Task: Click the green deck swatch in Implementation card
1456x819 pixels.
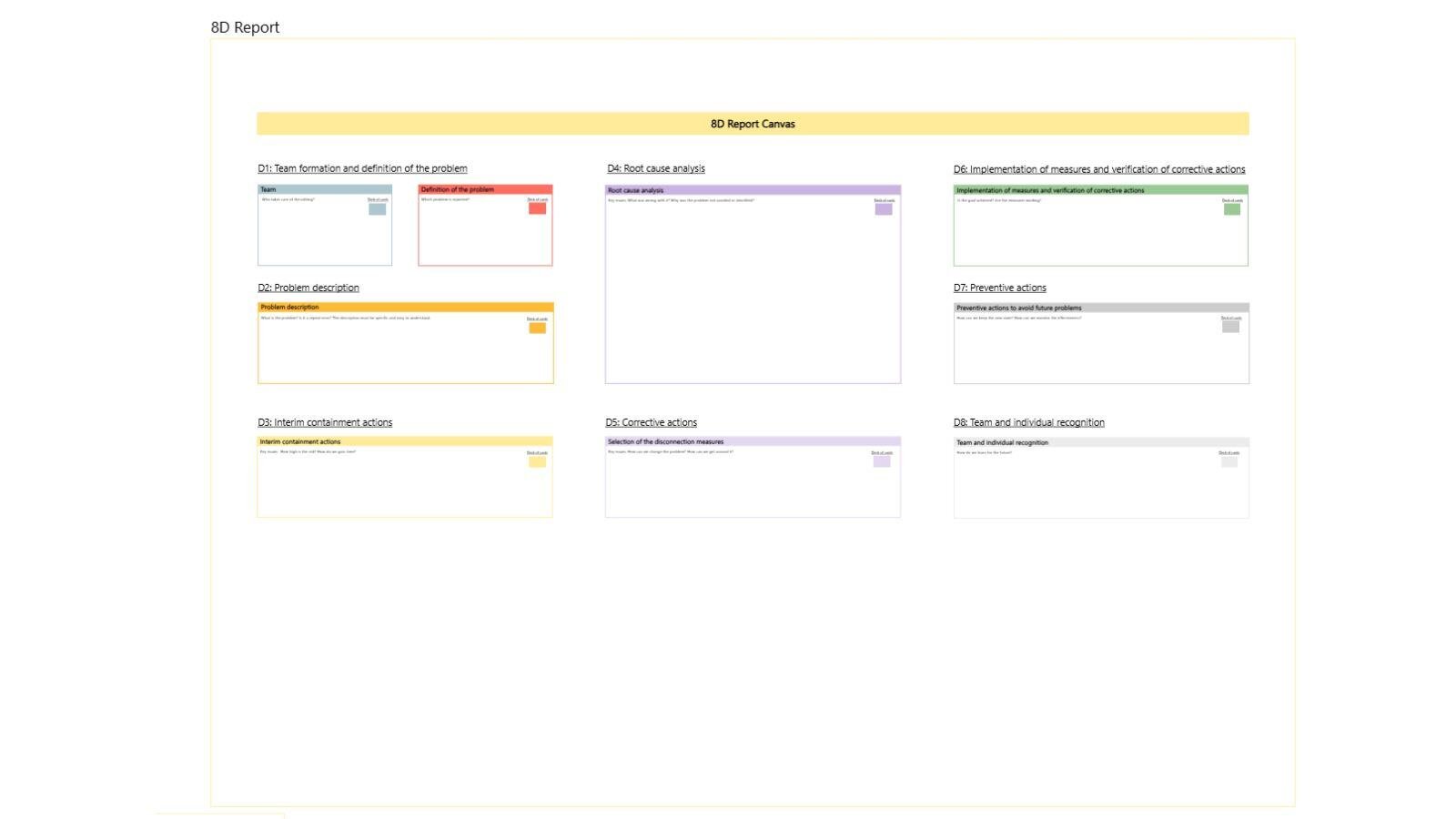Action: coord(1231,209)
